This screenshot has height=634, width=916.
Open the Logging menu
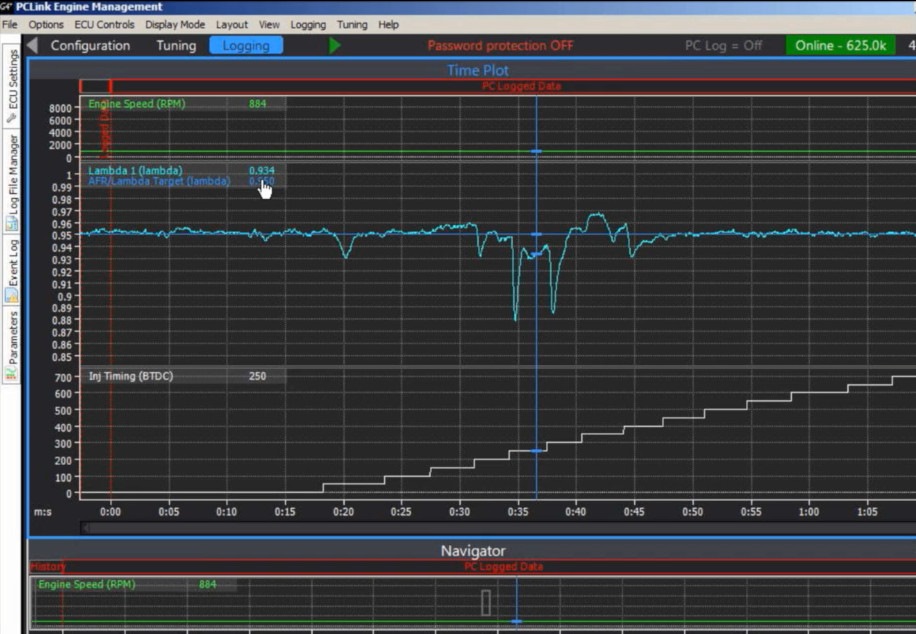308,25
